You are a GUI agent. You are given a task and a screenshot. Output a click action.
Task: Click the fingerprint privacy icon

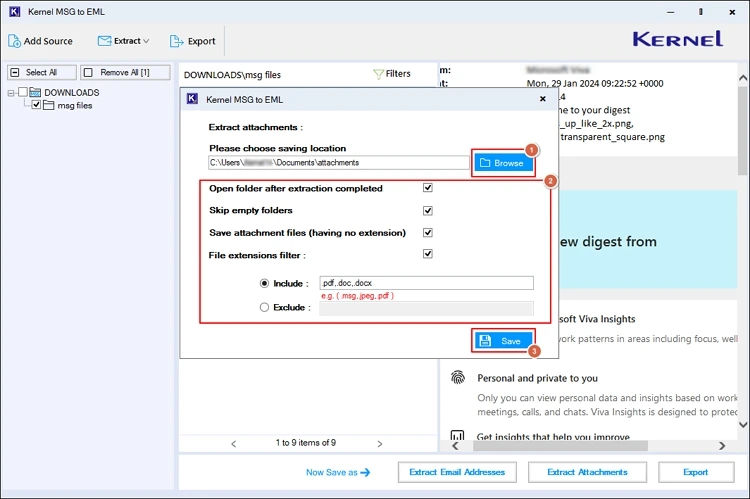coord(458,378)
